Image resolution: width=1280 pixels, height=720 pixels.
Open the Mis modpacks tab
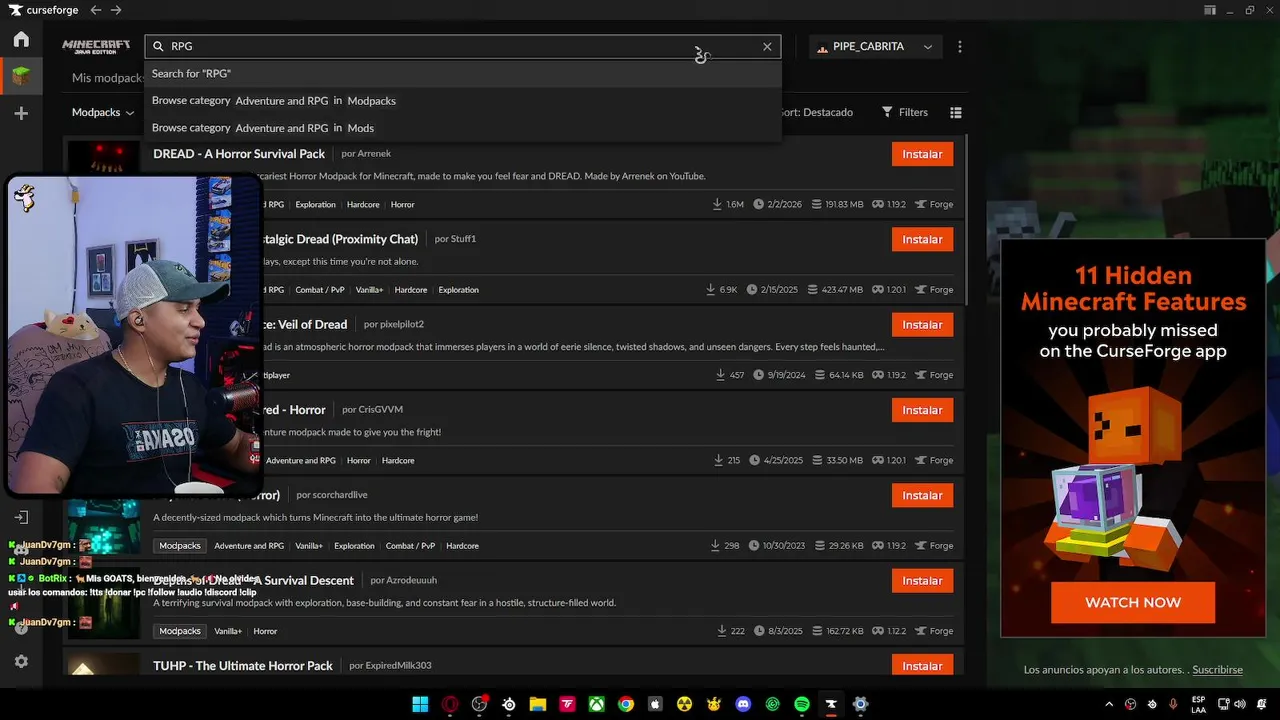click(x=108, y=78)
